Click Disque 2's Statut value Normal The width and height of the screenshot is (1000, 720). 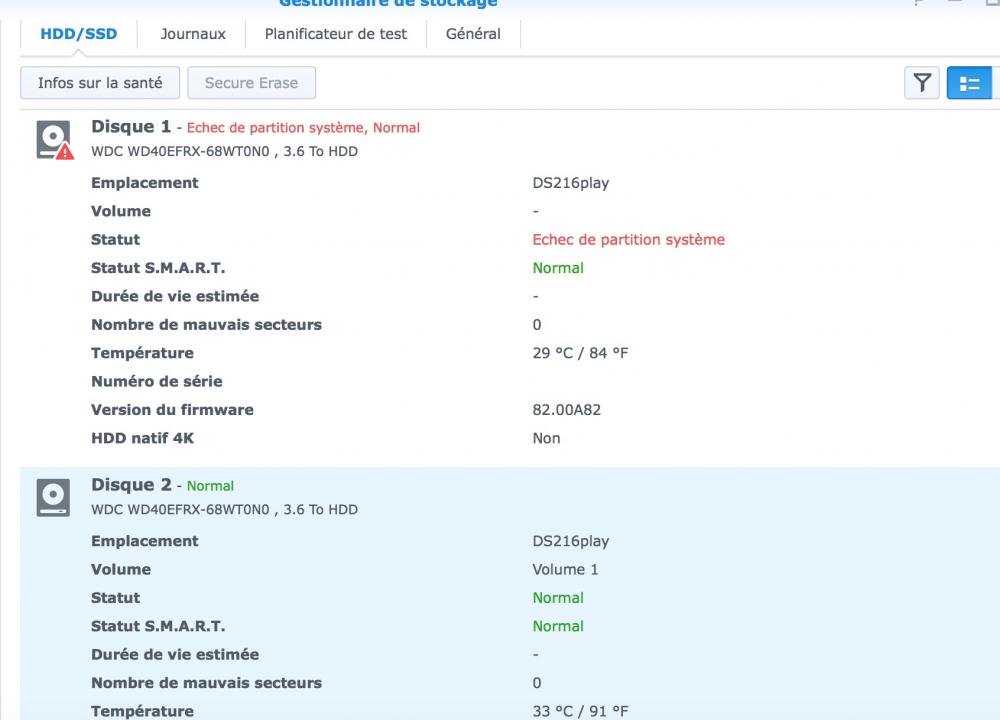(558, 598)
